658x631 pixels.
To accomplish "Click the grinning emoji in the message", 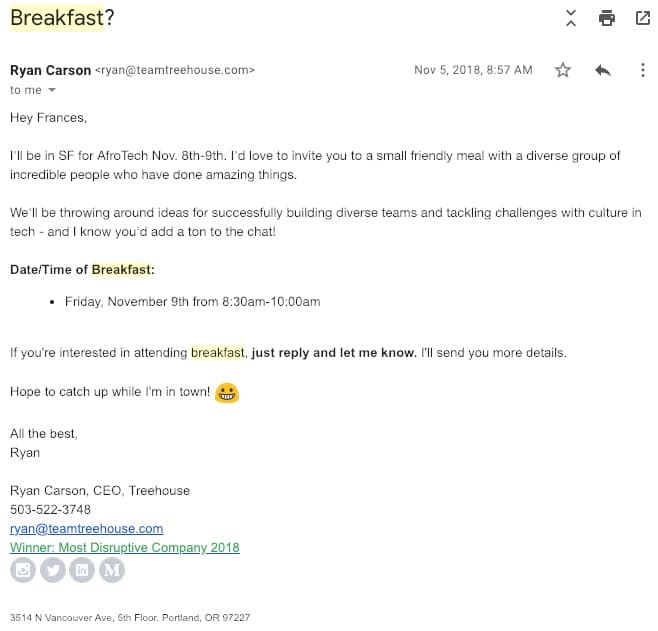I will 227,392.
